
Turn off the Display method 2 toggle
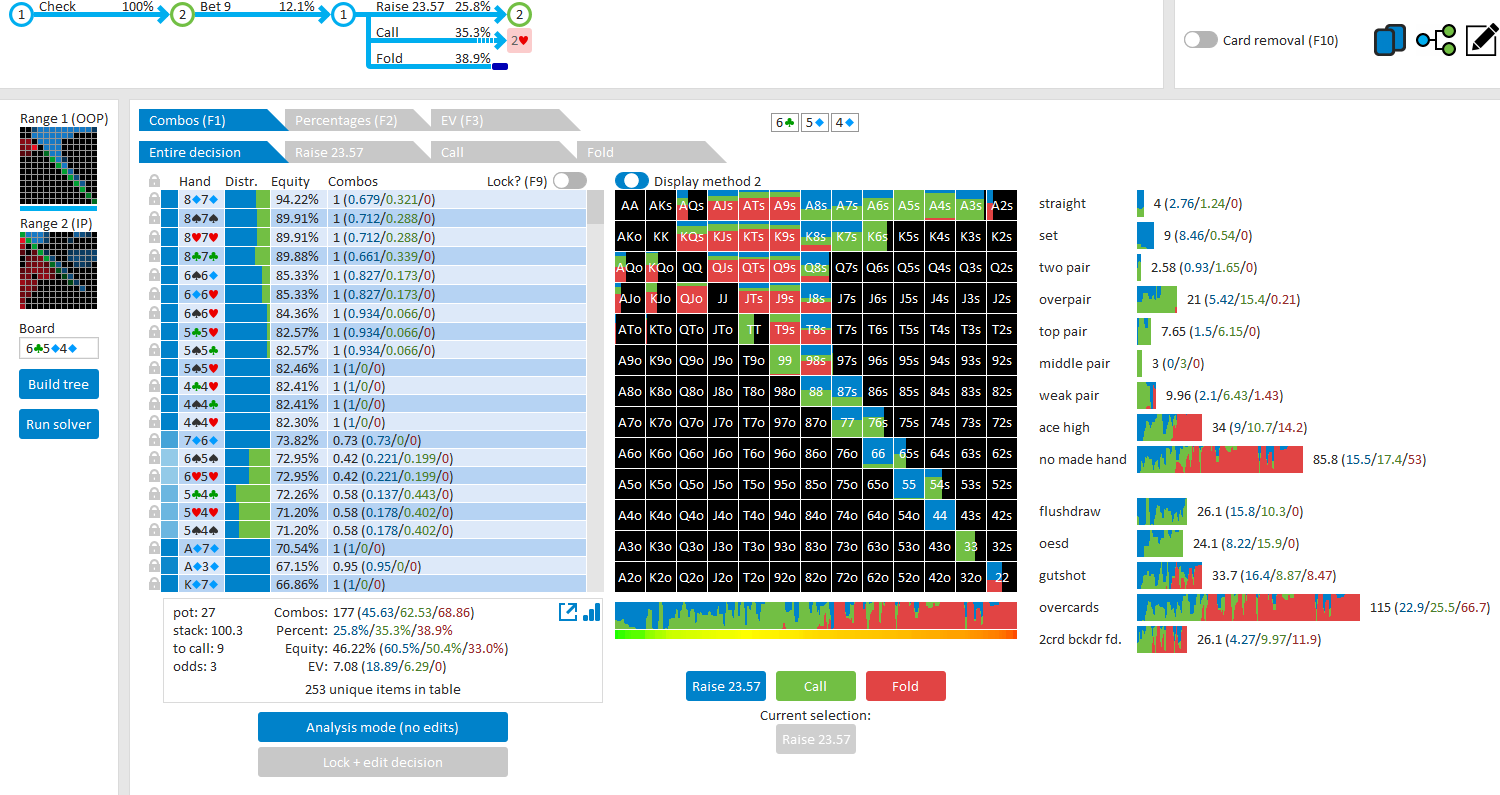click(632, 180)
